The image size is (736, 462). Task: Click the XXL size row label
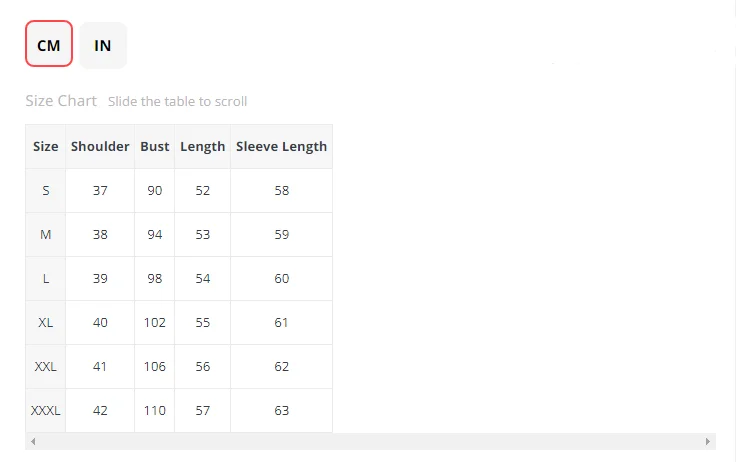tap(46, 367)
